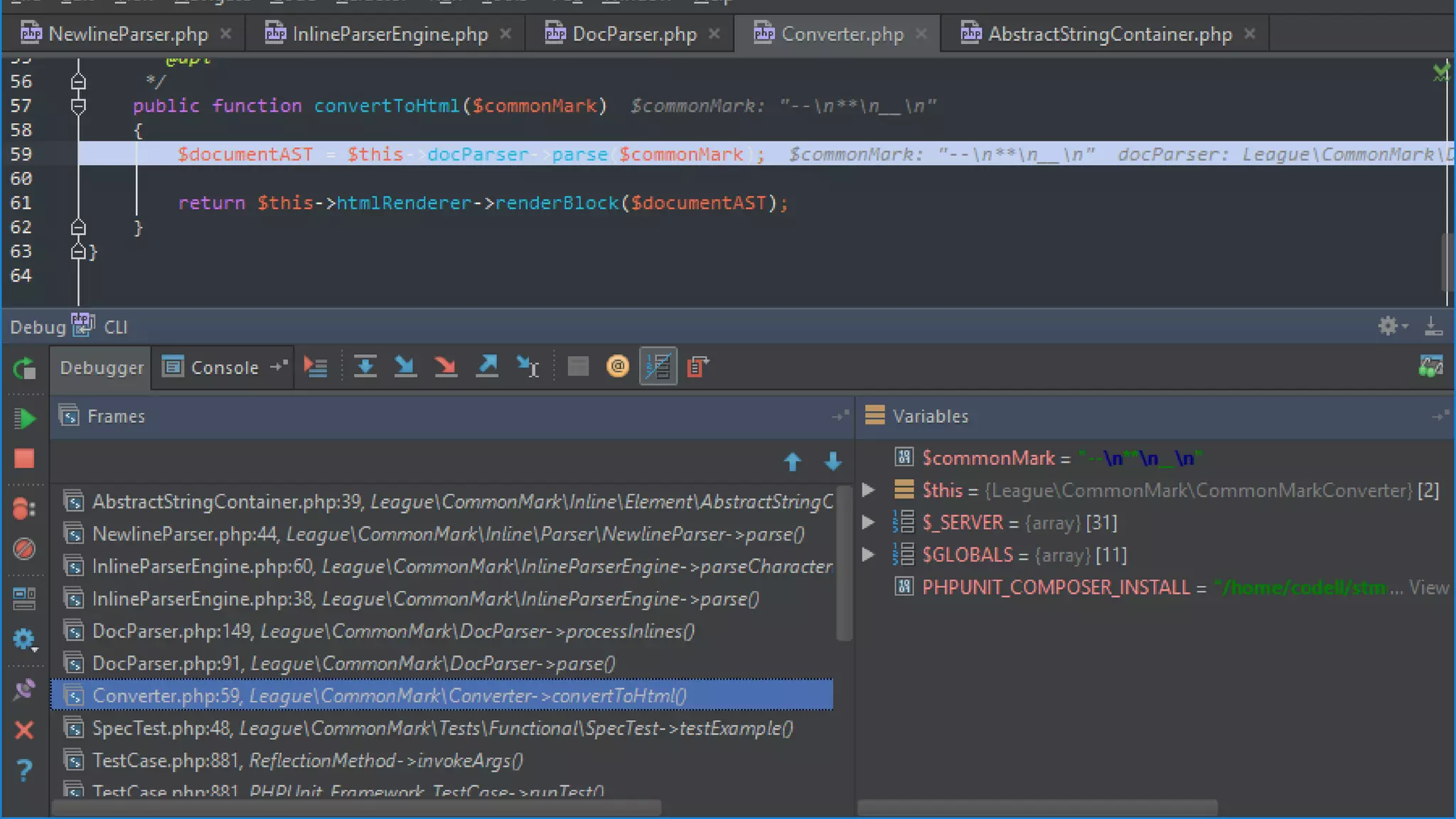
Task: Click Show Execution Point icon
Action: coord(315,367)
